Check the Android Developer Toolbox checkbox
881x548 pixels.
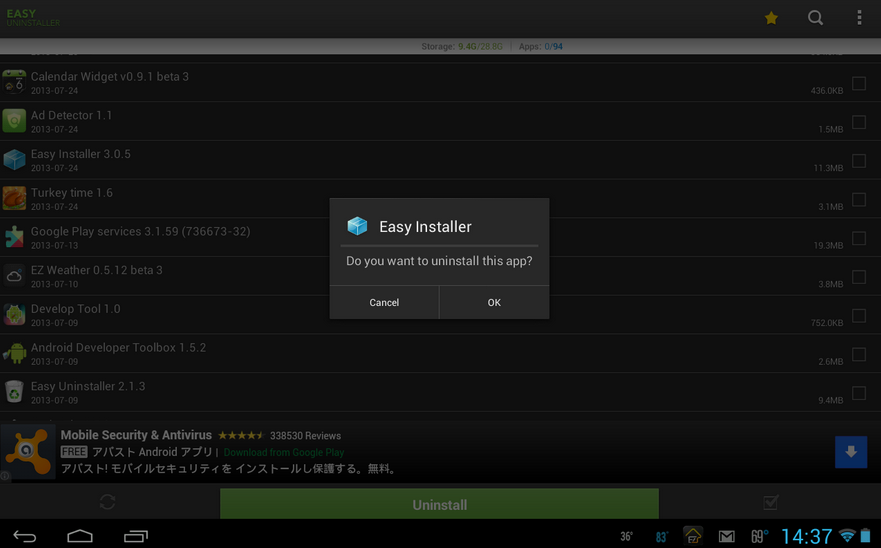pyautogui.click(x=859, y=355)
